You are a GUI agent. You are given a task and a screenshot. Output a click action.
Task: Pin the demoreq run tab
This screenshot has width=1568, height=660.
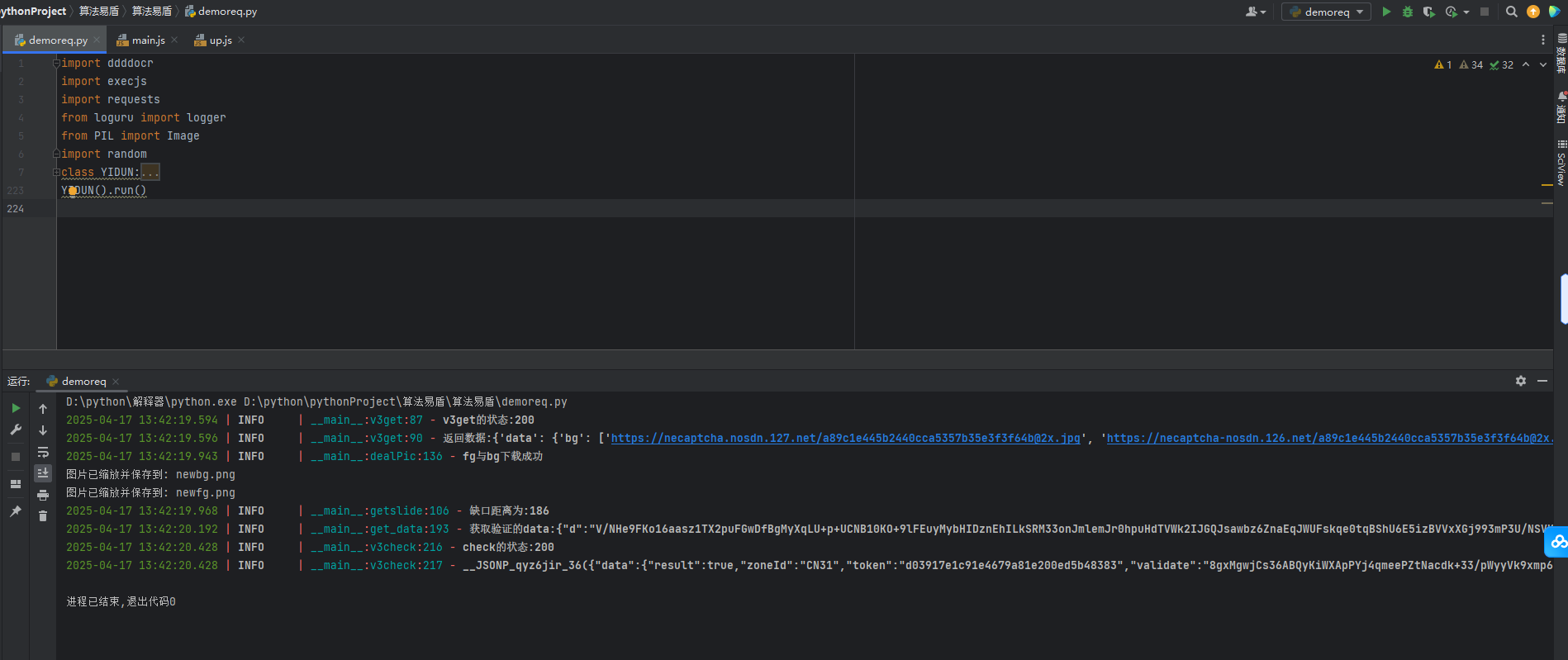coord(16,511)
